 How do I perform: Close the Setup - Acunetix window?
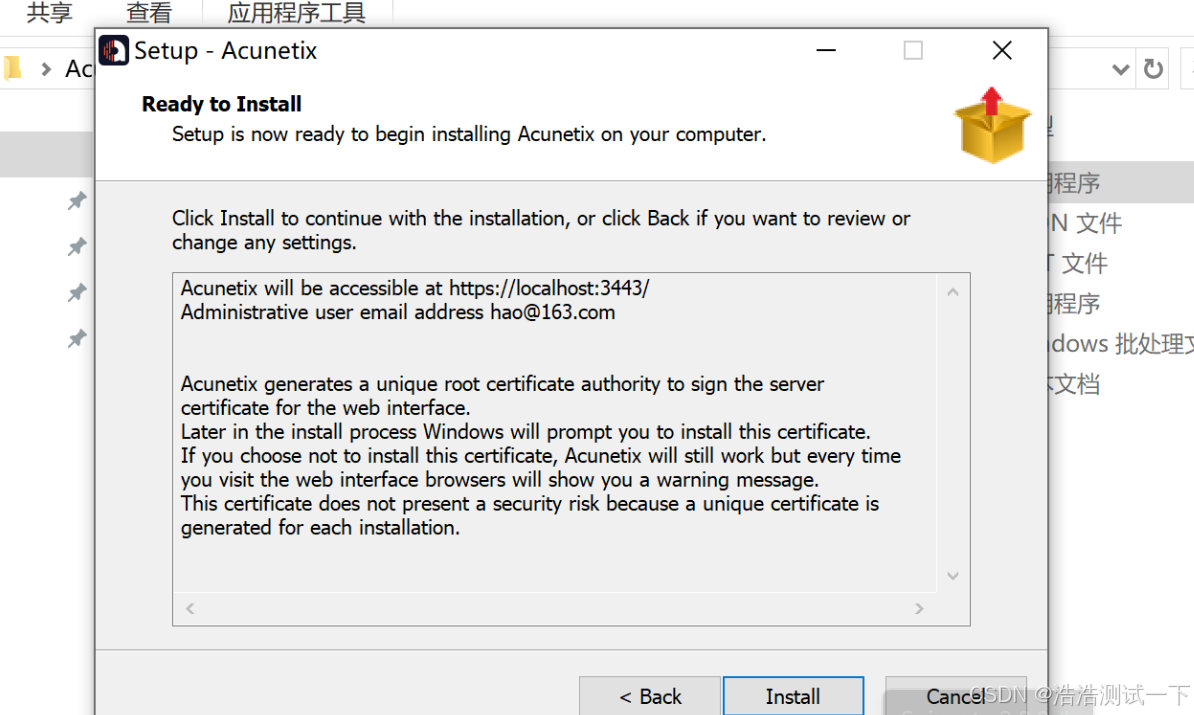[x=1002, y=50]
